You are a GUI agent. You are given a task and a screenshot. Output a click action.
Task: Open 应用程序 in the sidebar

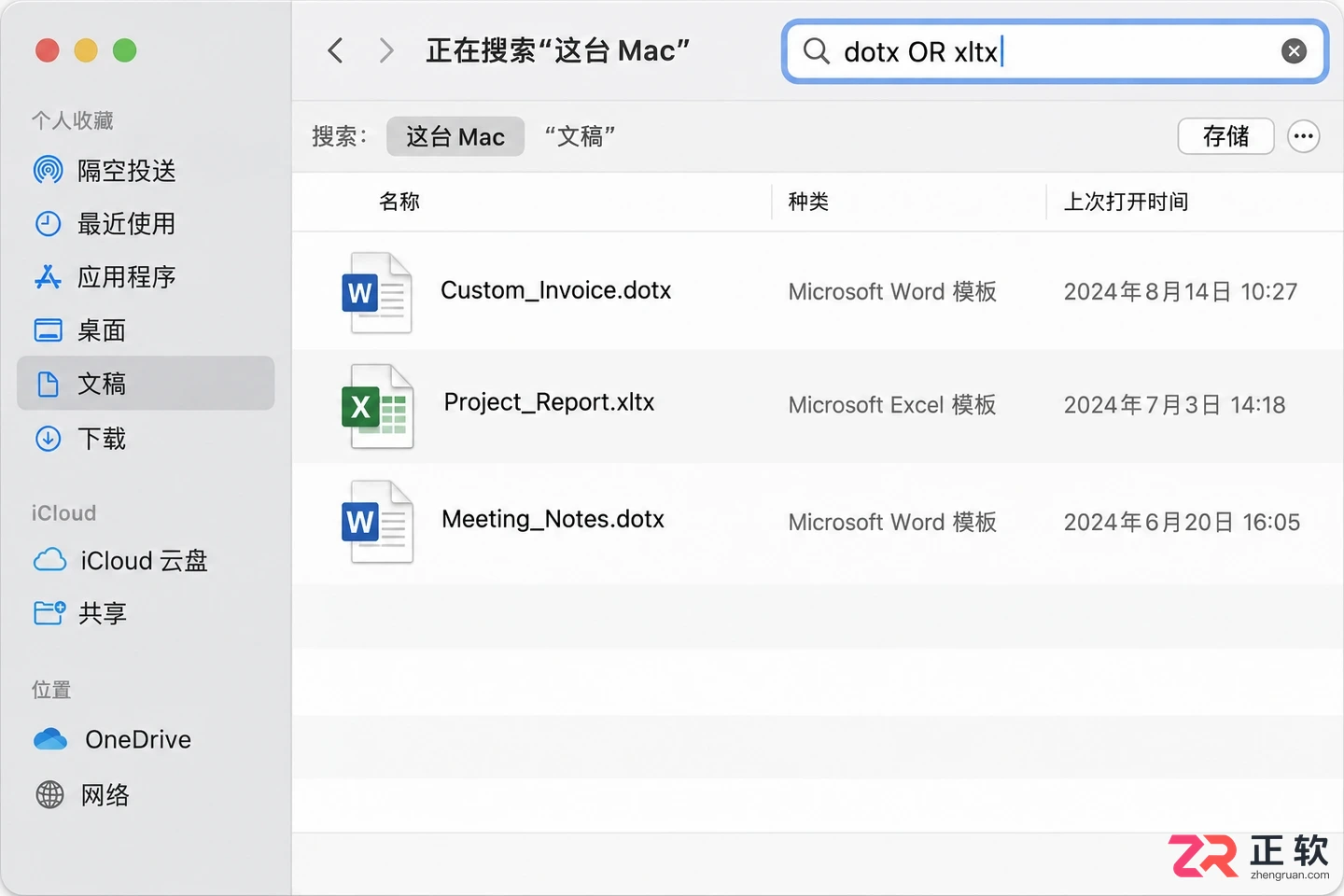(x=126, y=277)
